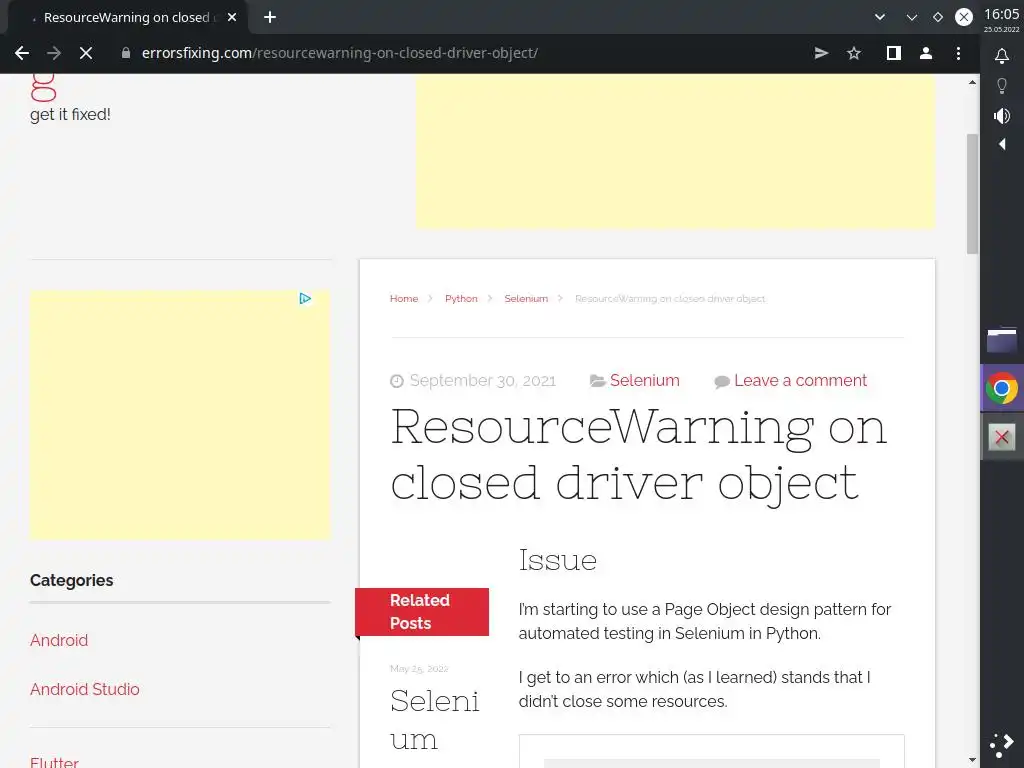The height and width of the screenshot is (768, 1024).
Task: Open the Android category
Action: [59, 640]
